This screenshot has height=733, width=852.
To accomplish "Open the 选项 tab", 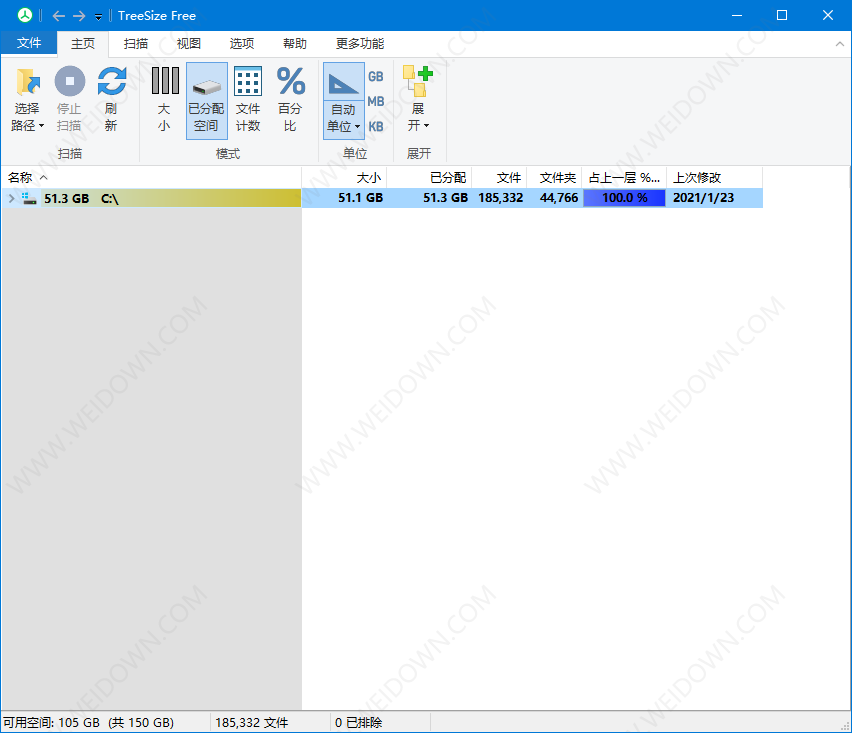I will (242, 43).
